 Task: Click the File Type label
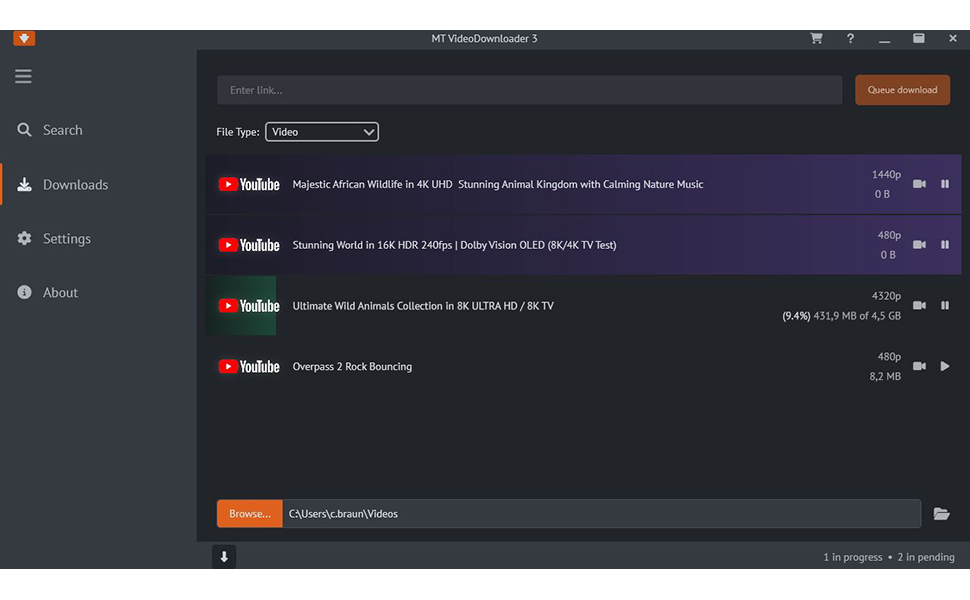click(238, 132)
